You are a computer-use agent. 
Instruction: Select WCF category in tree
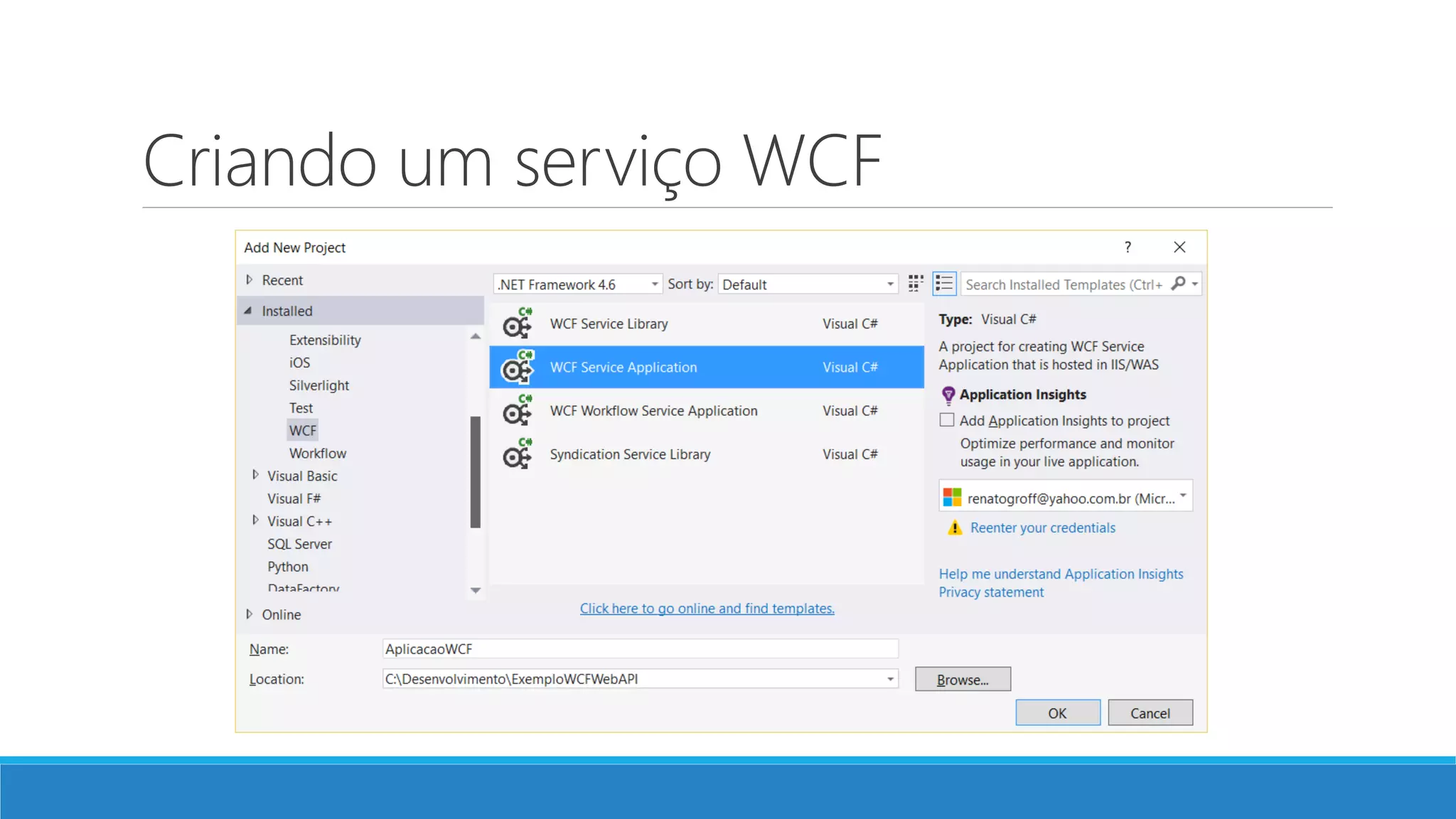click(x=302, y=430)
